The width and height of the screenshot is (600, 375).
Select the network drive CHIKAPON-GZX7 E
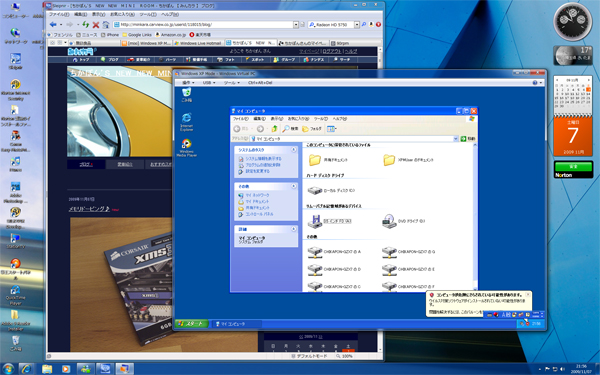click(x=389, y=269)
